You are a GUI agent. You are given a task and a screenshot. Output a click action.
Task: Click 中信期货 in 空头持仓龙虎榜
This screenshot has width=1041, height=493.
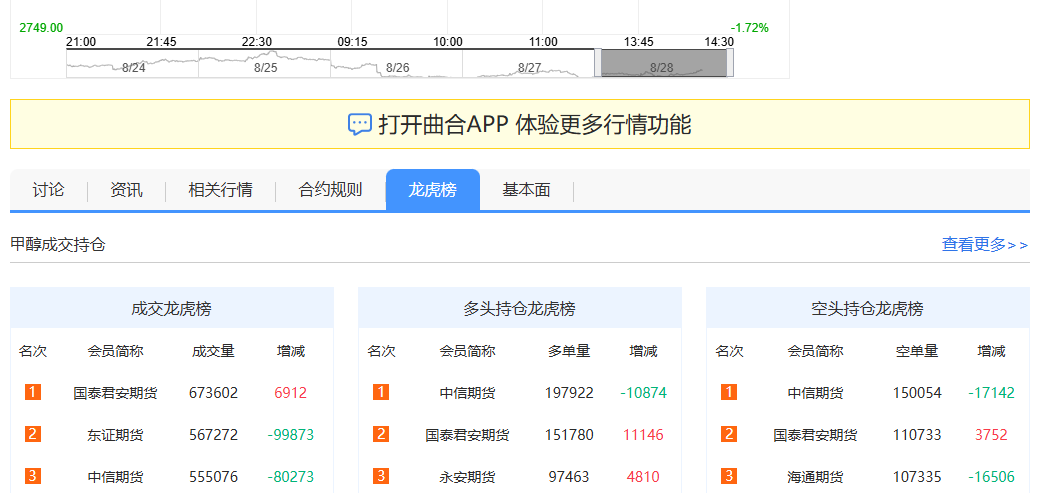click(x=815, y=393)
